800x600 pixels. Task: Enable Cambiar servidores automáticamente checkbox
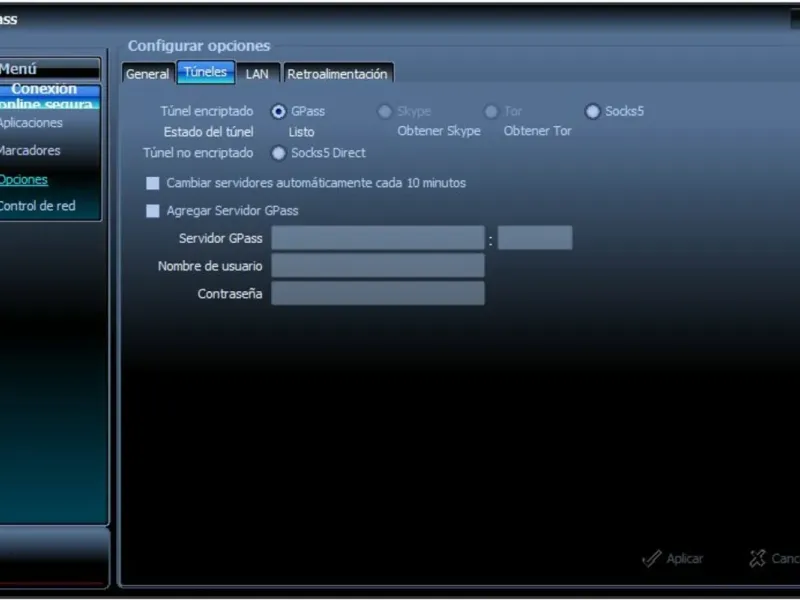point(153,183)
